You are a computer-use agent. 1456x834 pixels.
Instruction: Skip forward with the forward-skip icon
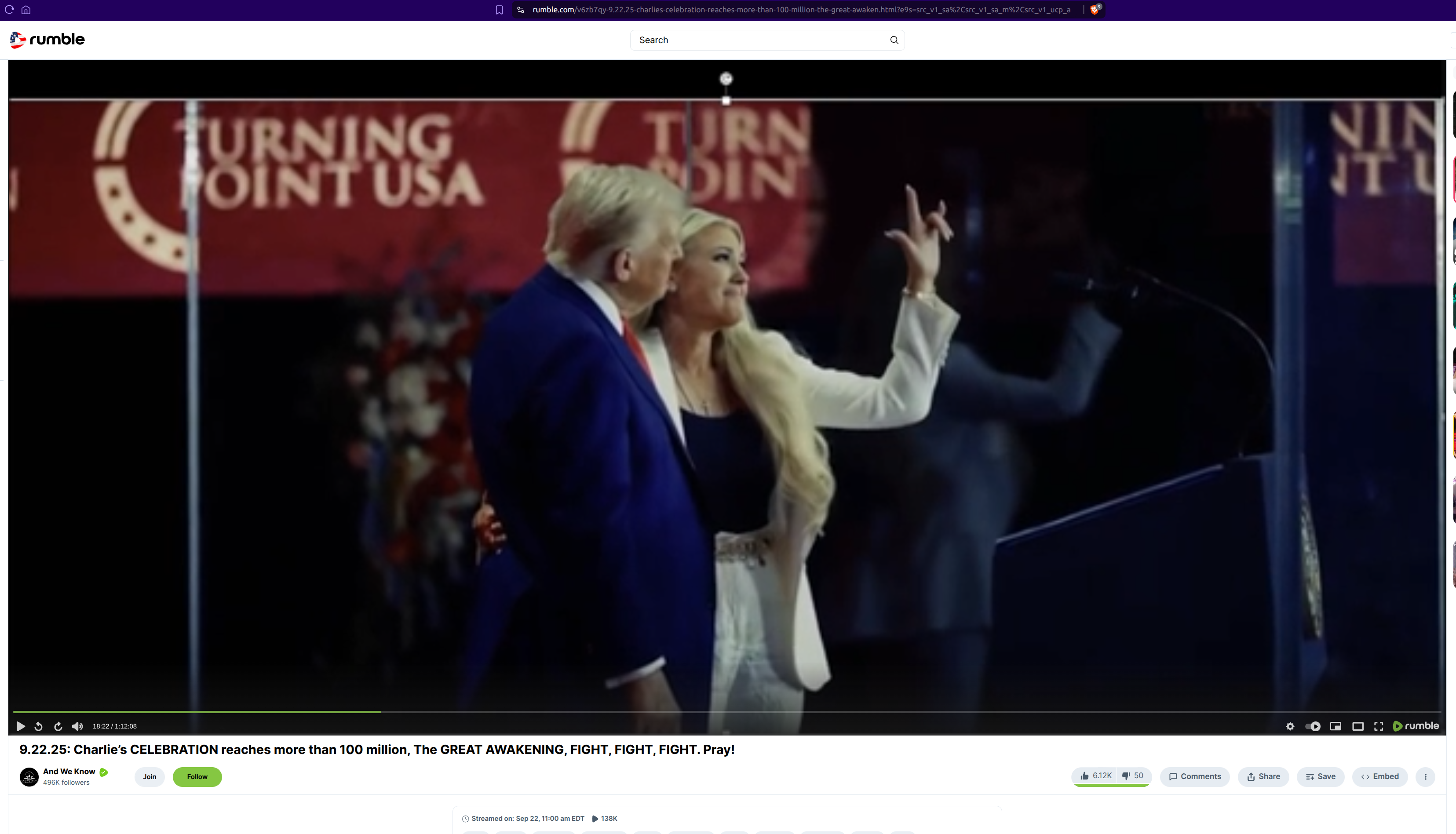click(58, 726)
